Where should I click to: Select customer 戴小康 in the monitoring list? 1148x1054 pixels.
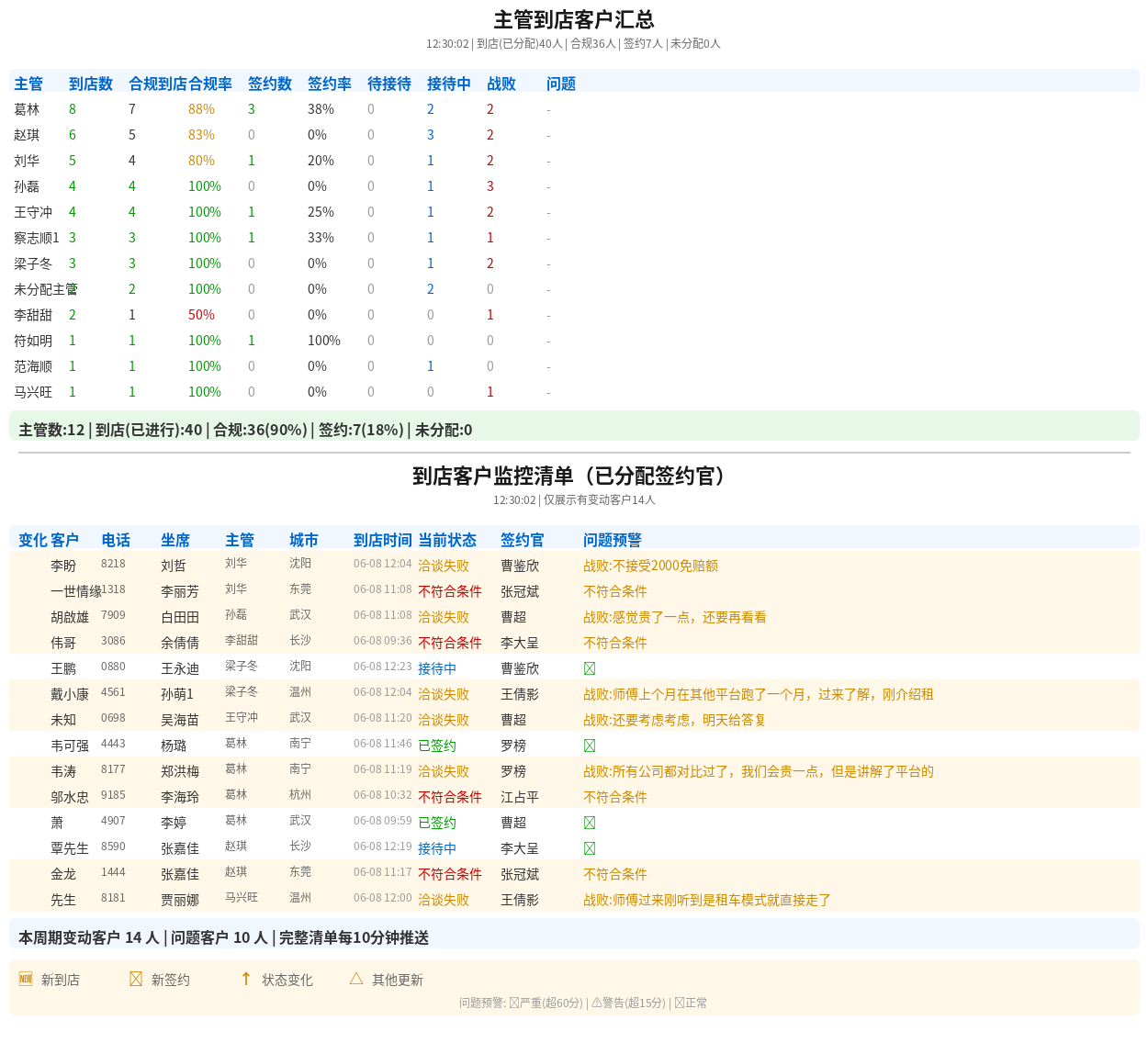click(70, 695)
